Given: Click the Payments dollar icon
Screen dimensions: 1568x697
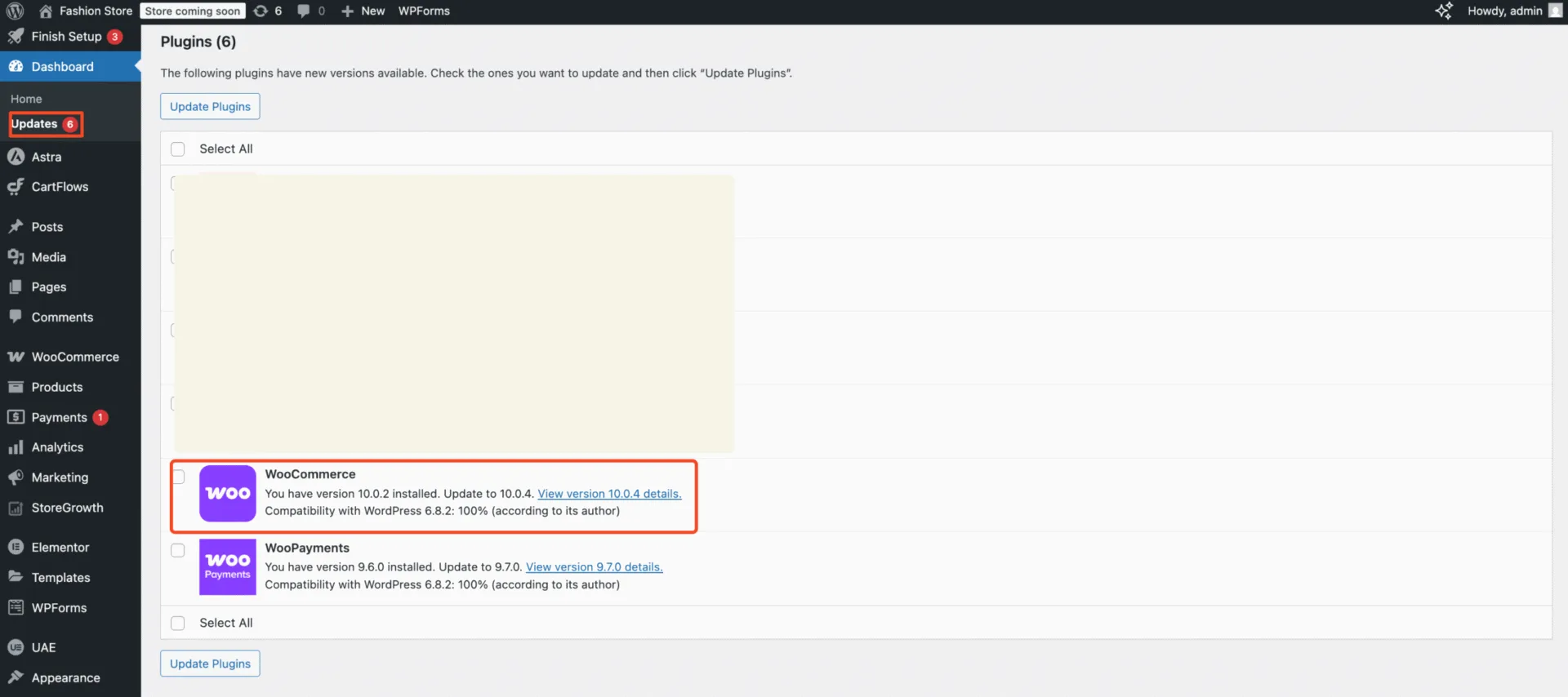Looking at the screenshot, I should click(x=16, y=417).
